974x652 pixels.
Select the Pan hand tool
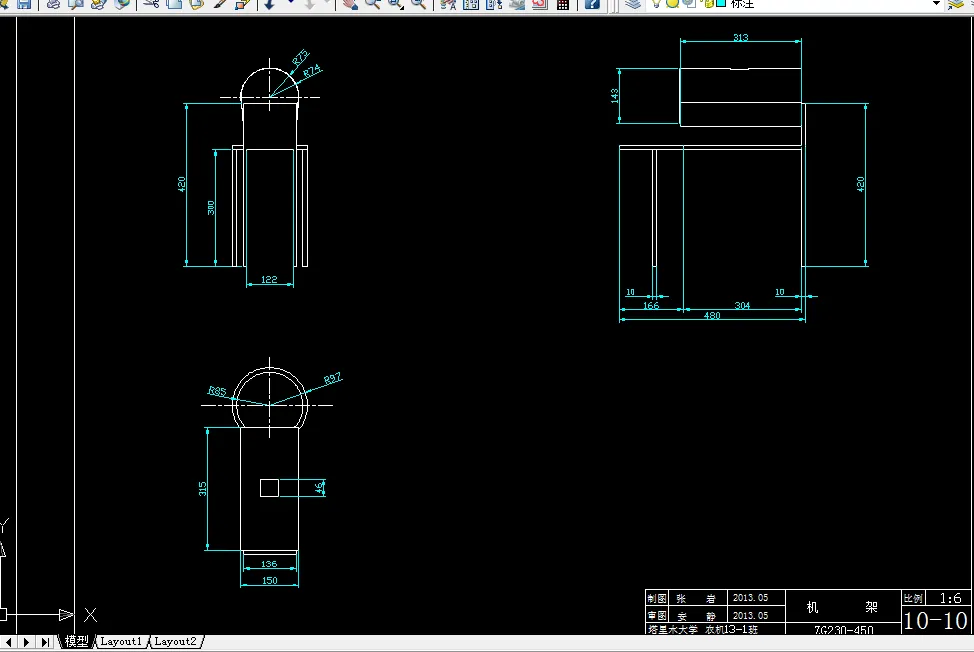pos(351,4)
